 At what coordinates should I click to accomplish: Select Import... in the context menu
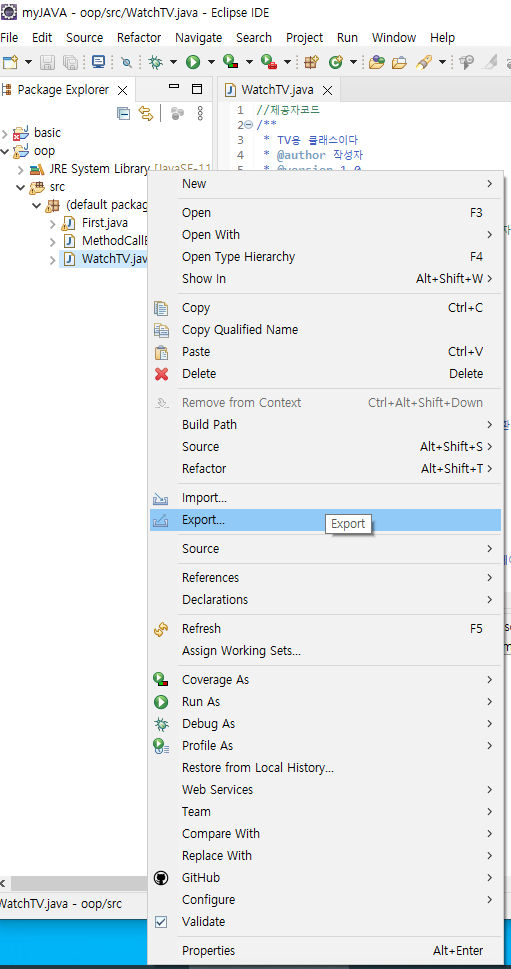click(325, 498)
